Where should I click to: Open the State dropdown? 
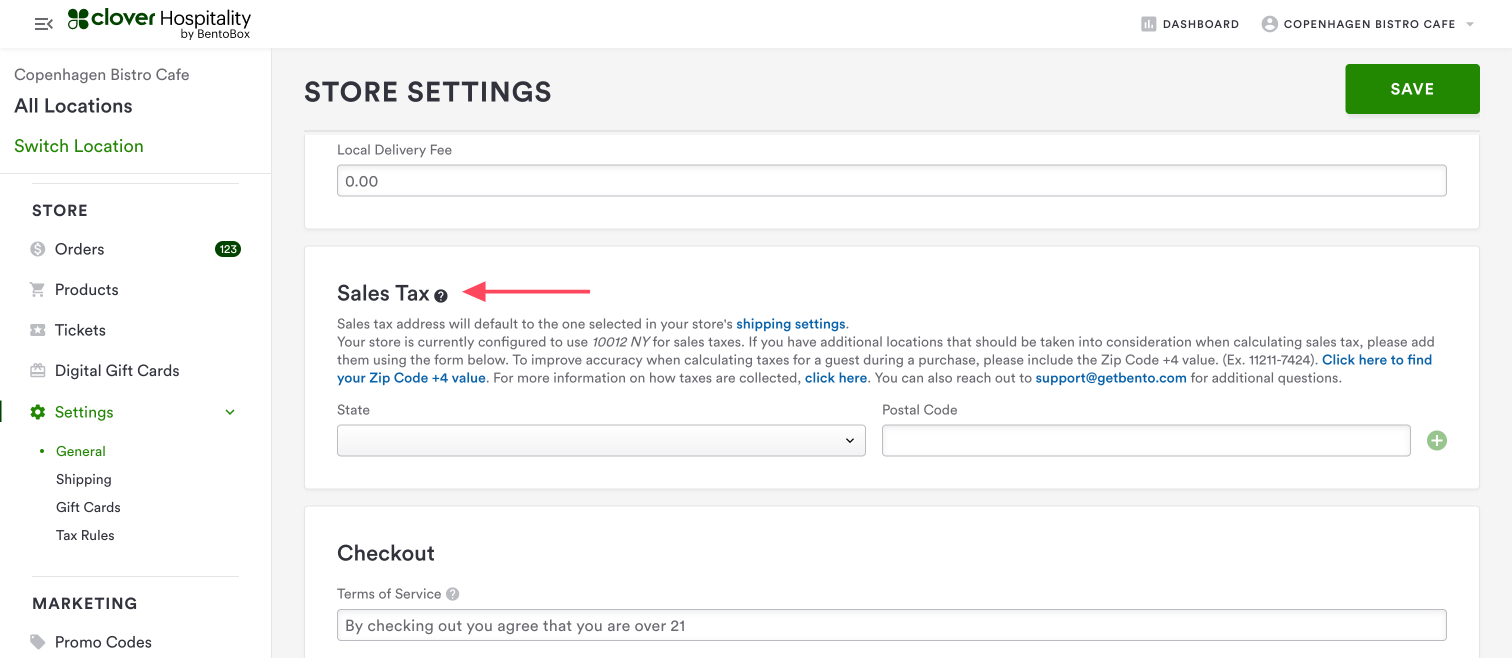coord(601,441)
